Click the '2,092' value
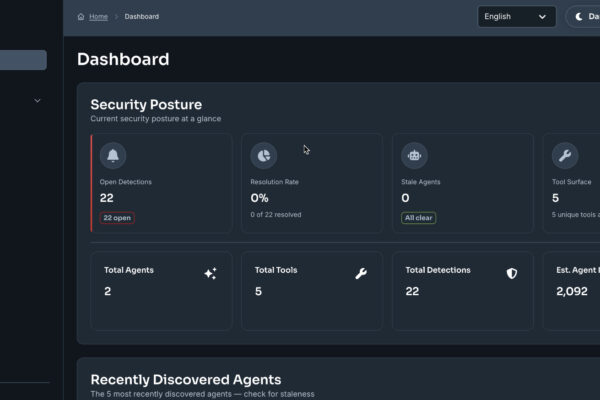The image size is (600, 400). 572,291
